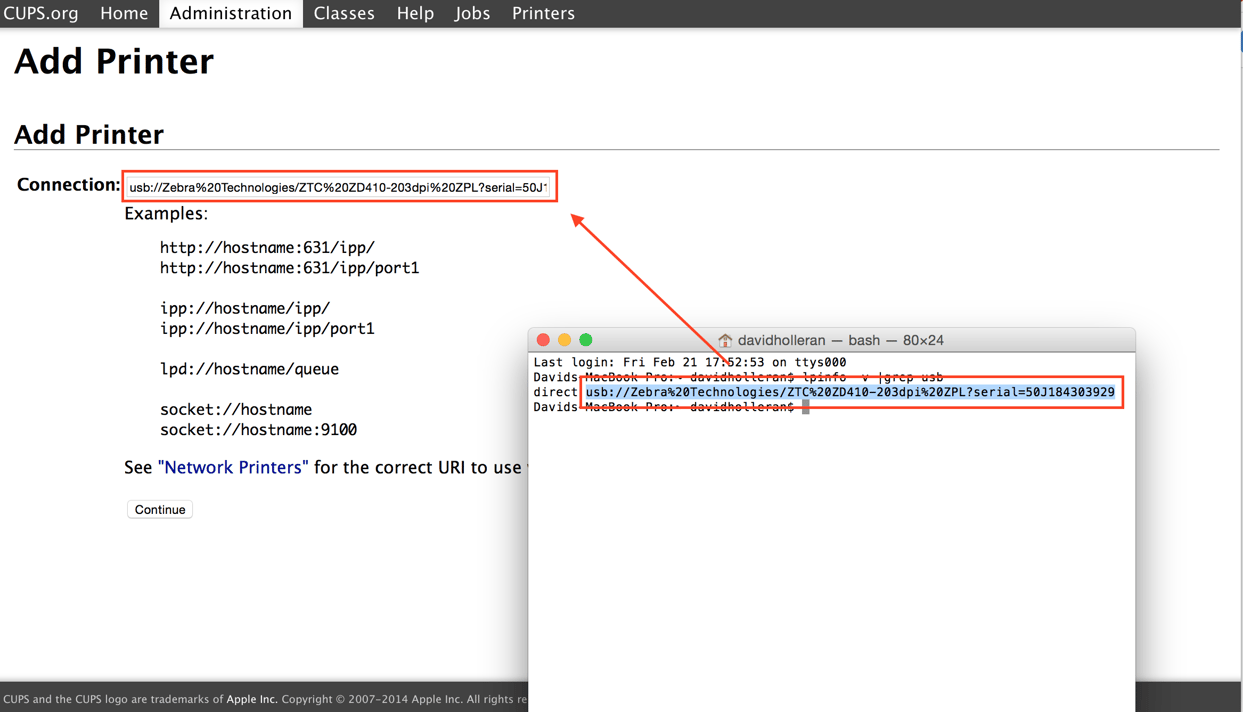Zoom the Terminal using green button
1243x712 pixels.
[x=586, y=340]
